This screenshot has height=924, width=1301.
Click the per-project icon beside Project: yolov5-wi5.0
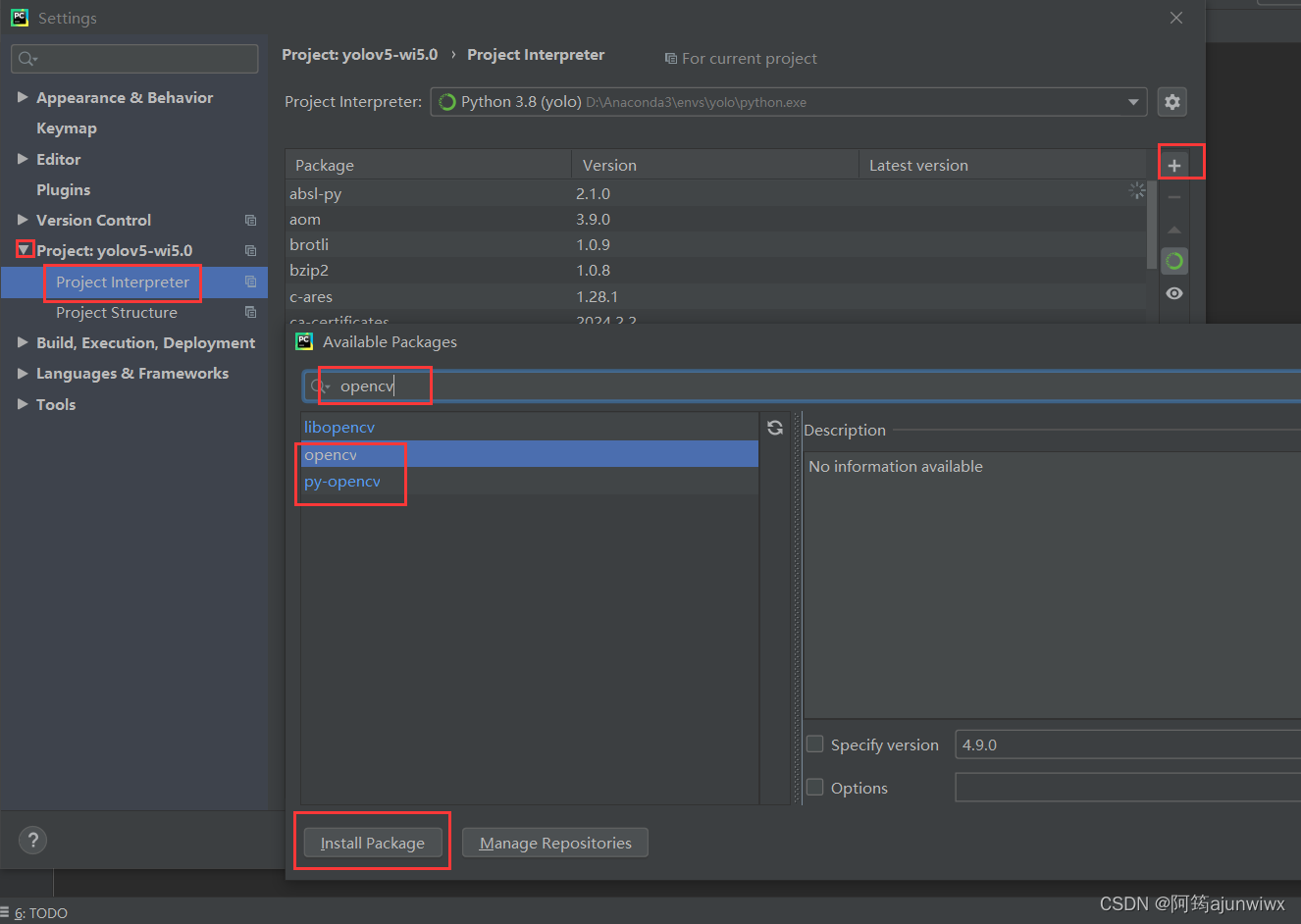[250, 251]
